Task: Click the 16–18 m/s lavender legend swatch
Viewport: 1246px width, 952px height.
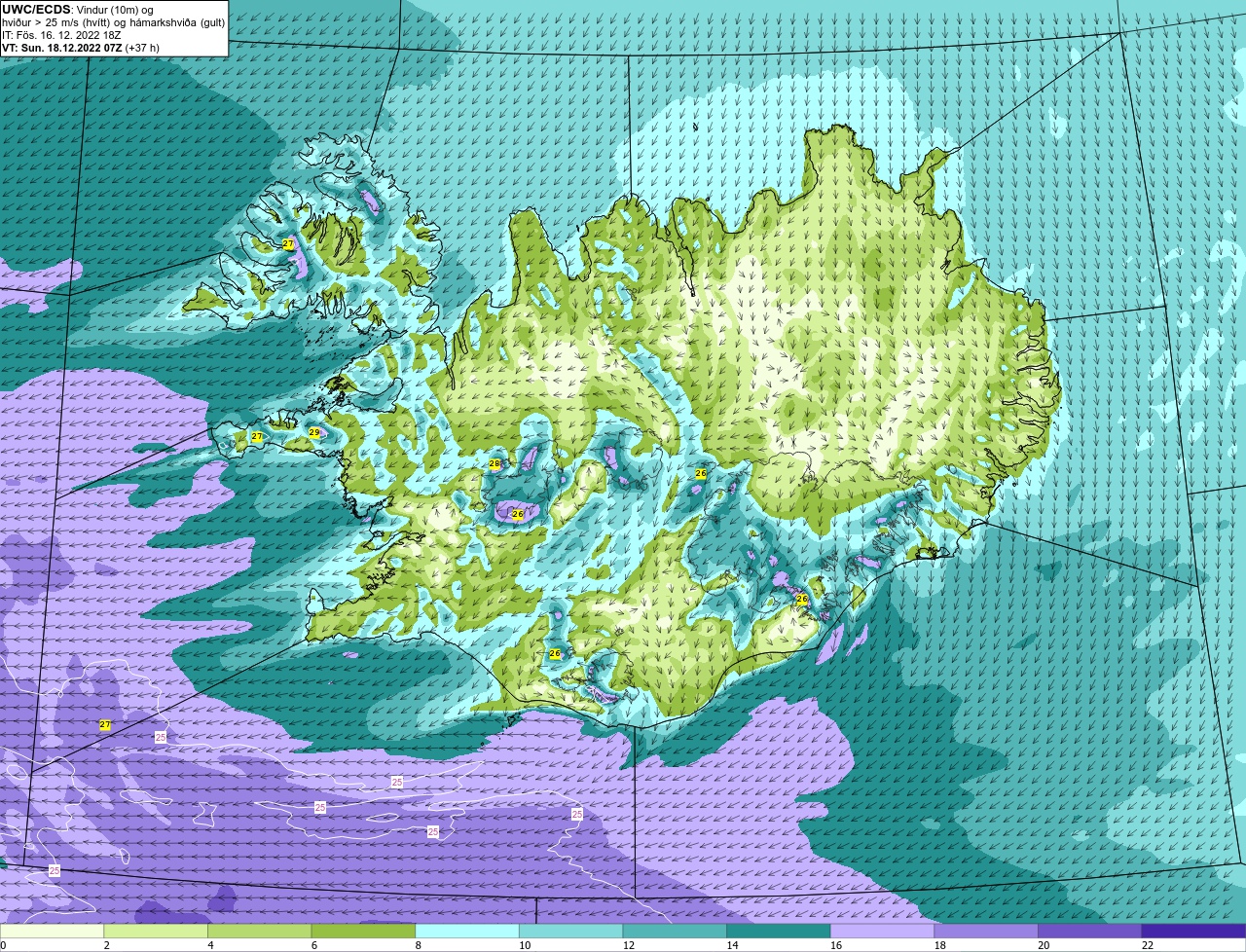Action: point(883,932)
